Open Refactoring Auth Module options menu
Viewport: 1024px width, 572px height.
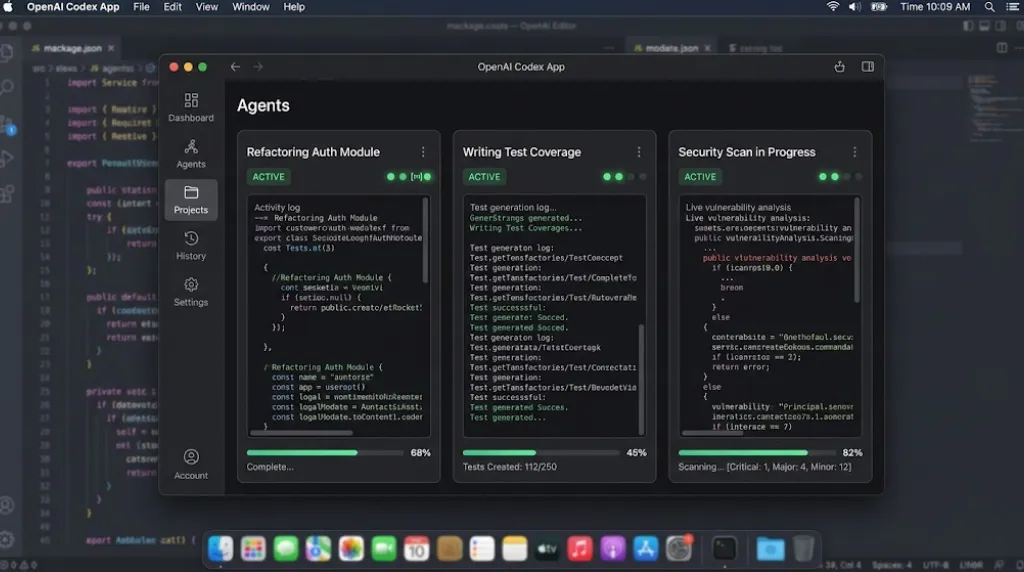click(x=423, y=151)
